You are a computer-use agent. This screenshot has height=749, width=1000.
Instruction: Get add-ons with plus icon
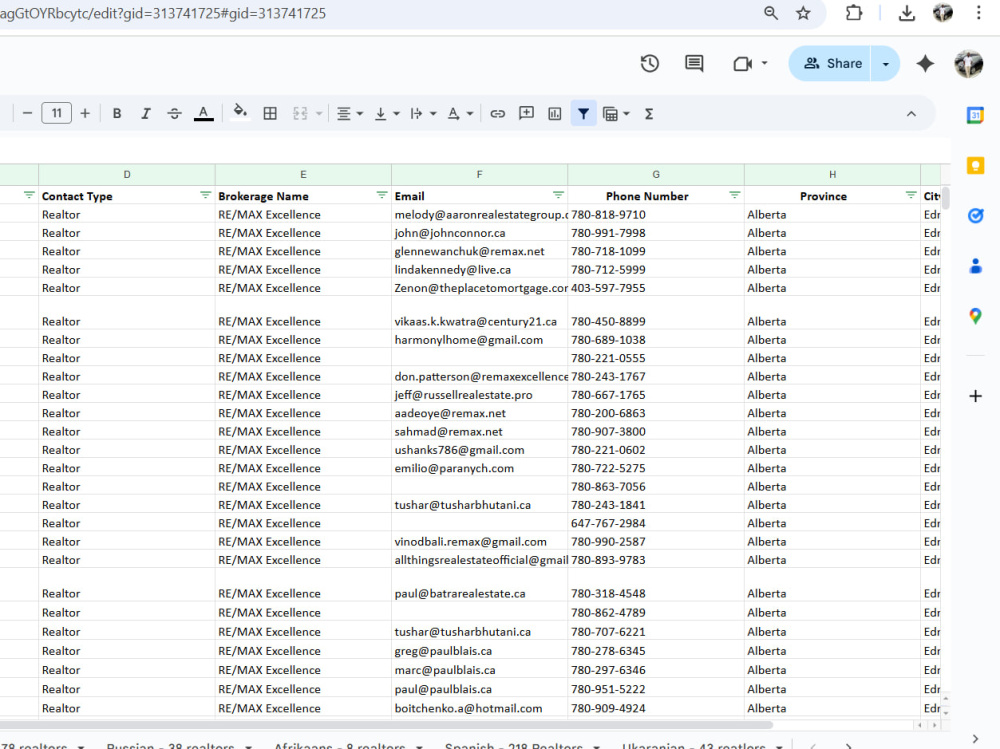tap(975, 396)
